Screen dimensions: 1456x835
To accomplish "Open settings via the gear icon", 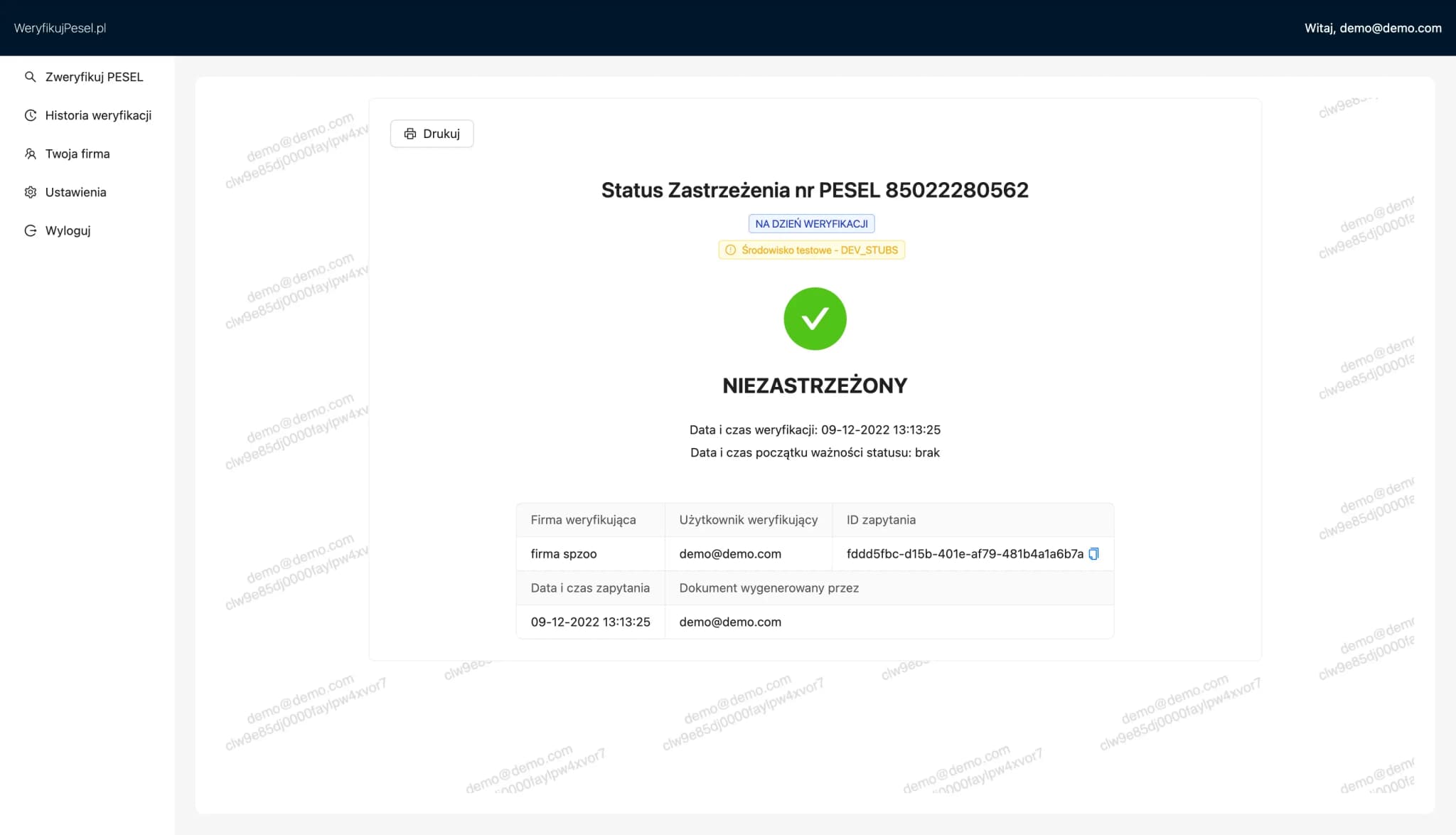I will 30,191.
